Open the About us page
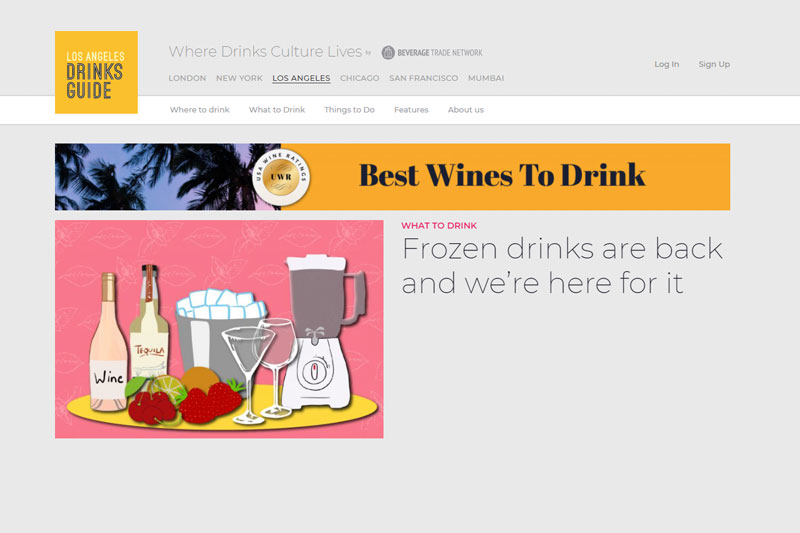This screenshot has height=533, width=800. pyautogui.click(x=466, y=110)
